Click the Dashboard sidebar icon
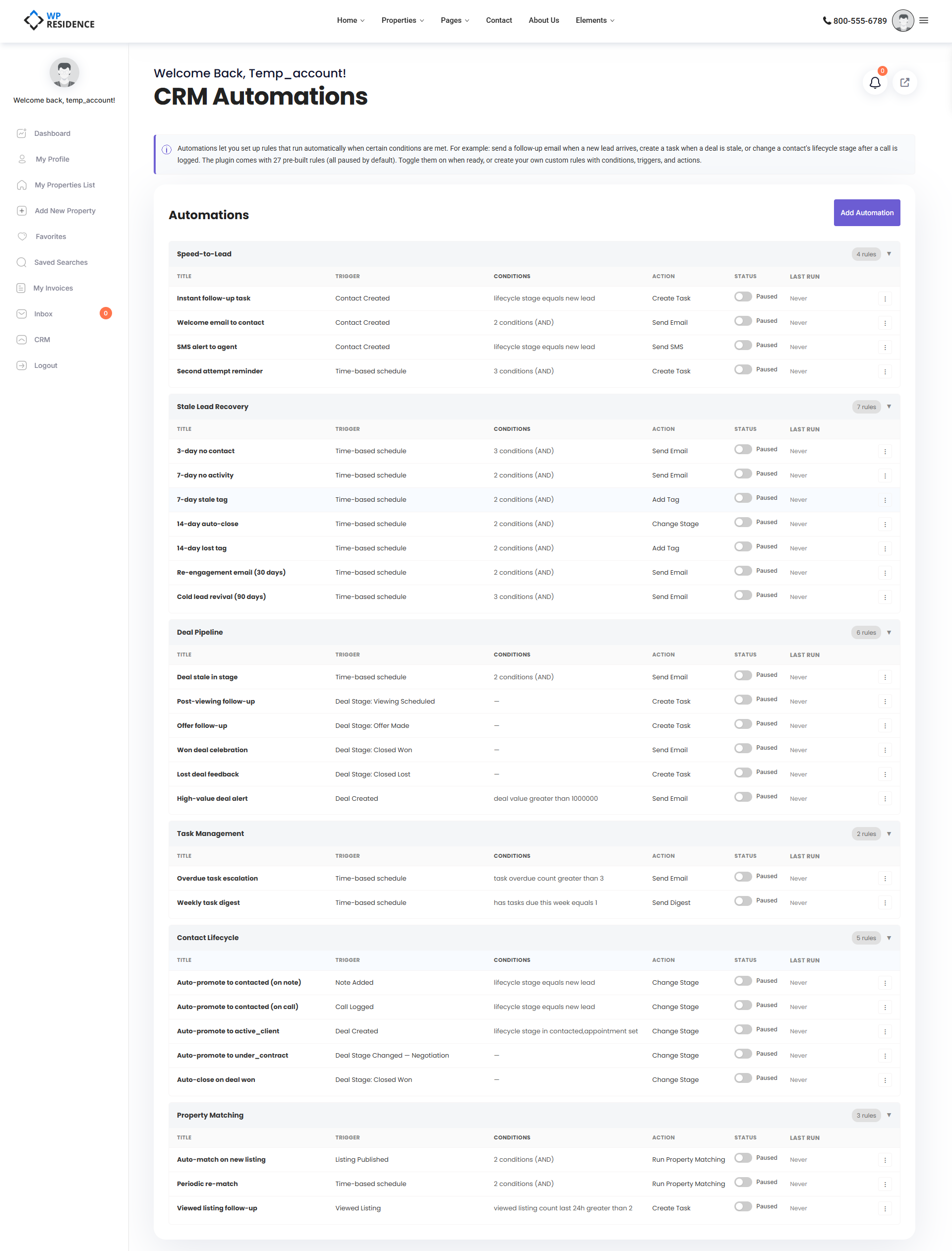Screen dimensions: 952x1251 (x=21, y=133)
